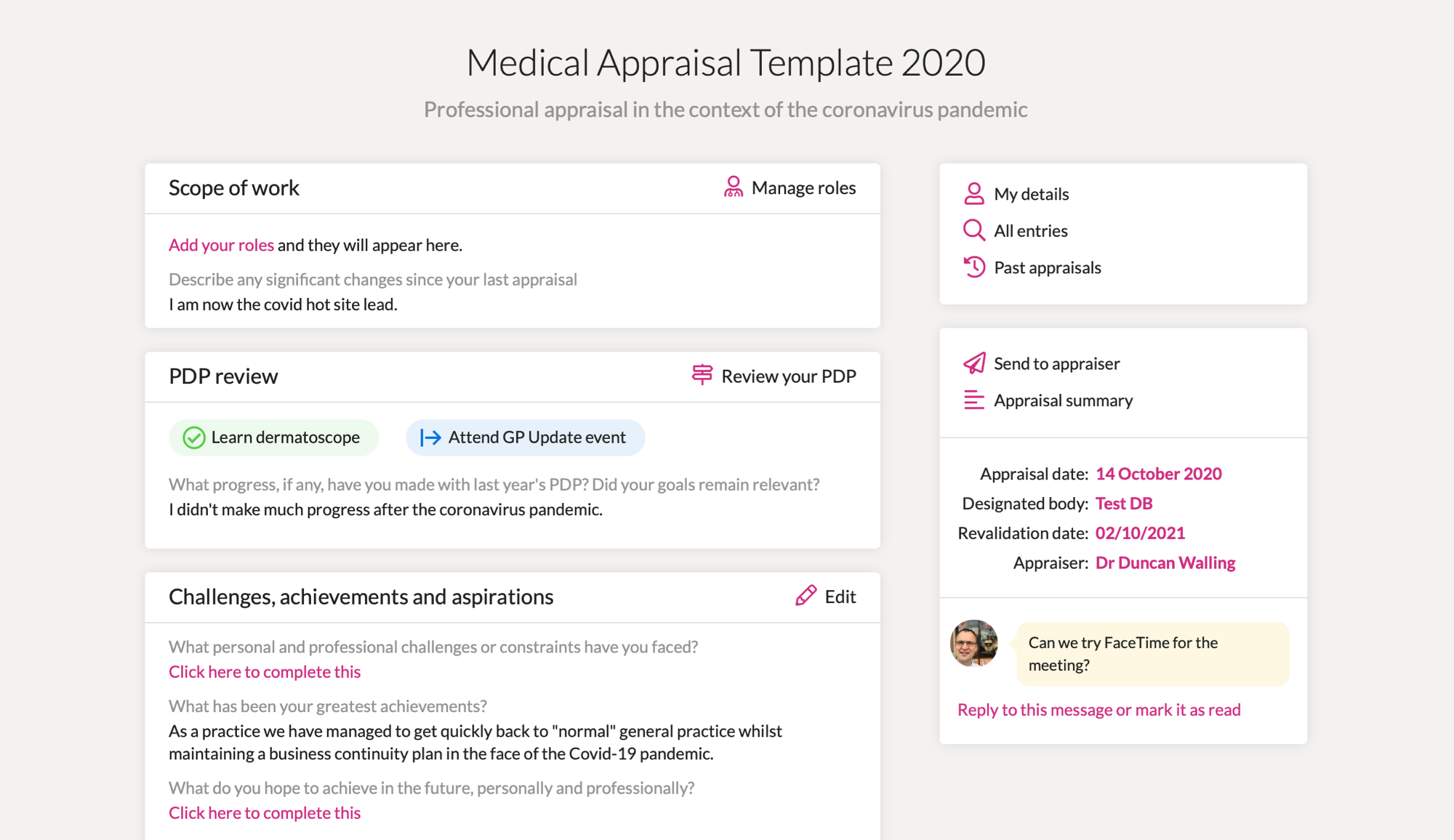Click the appraiser's profile photo
The width and height of the screenshot is (1454, 840).
coord(974,643)
